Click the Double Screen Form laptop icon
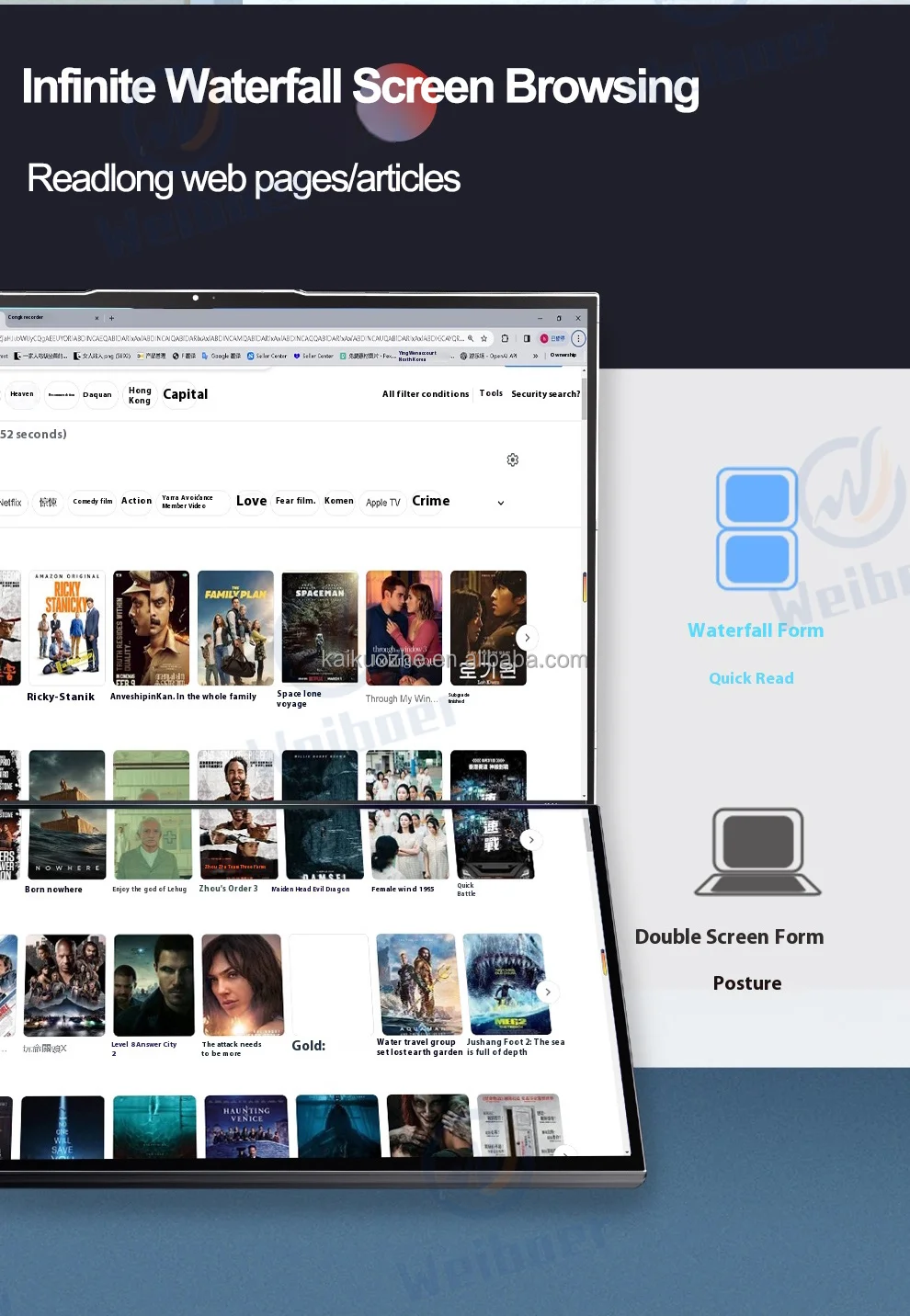The width and height of the screenshot is (910, 1316). coord(757,852)
